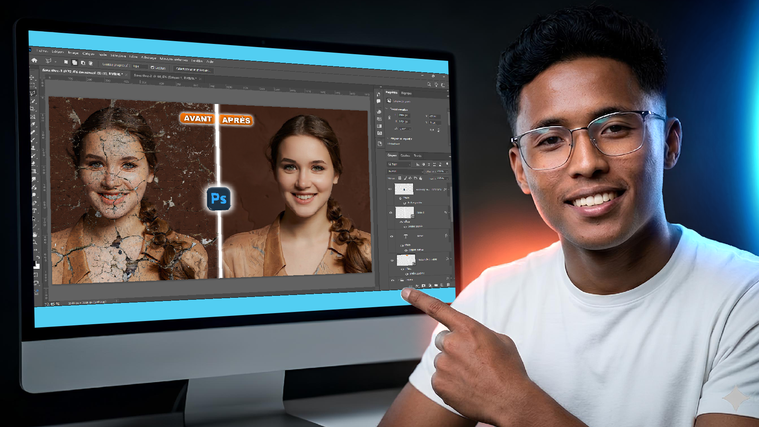This screenshot has height=427, width=759.
Task: Click the Share icon beside the search magnifier
Action: tap(436, 85)
